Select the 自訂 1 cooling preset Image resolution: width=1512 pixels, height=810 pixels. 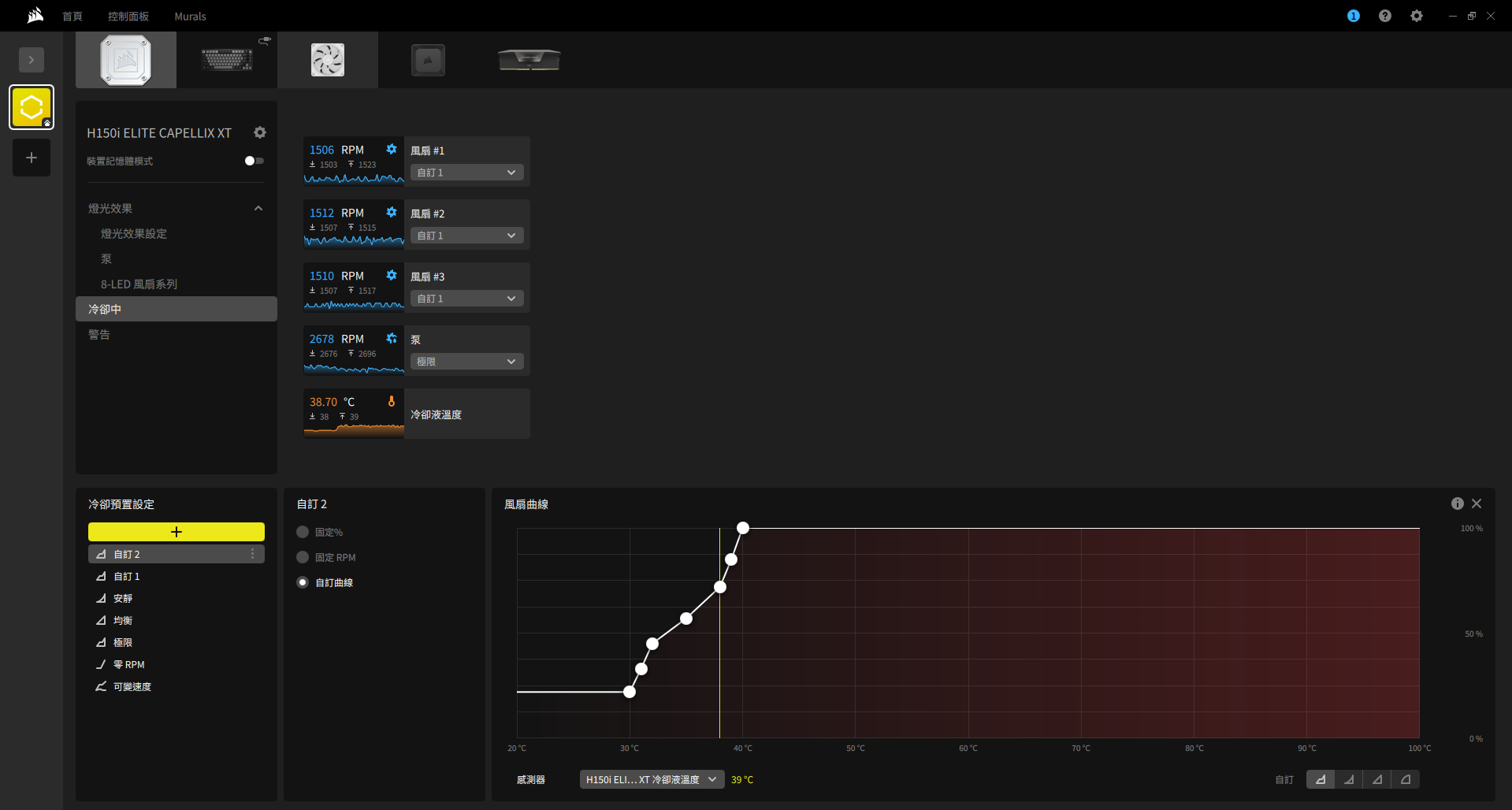tap(176, 576)
